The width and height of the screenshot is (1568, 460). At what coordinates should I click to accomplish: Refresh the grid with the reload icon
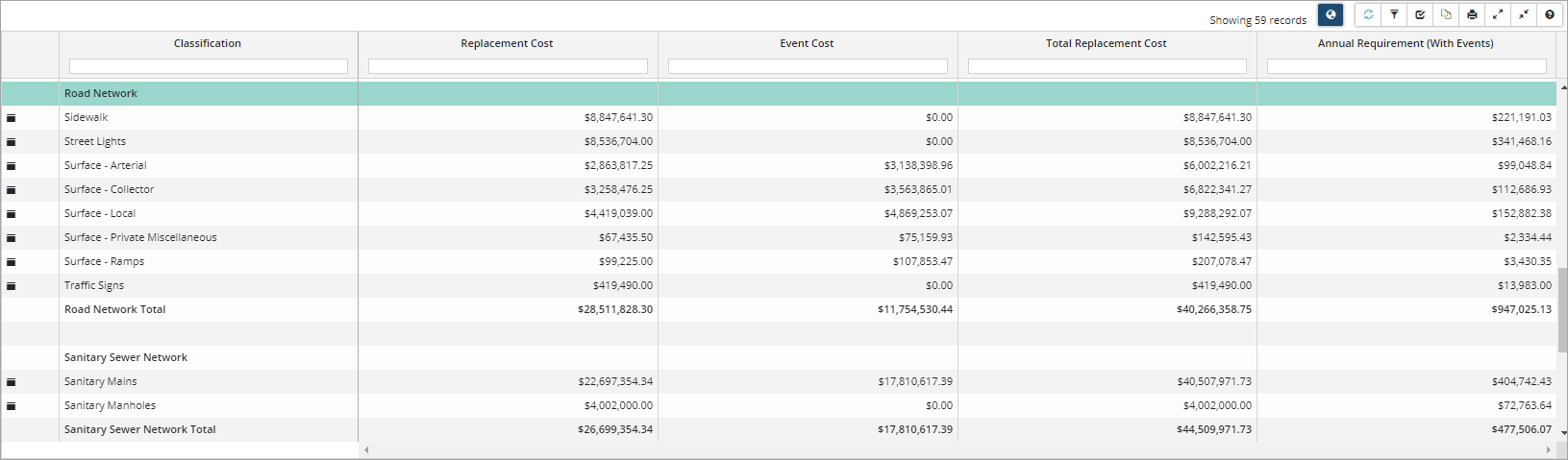1368,14
